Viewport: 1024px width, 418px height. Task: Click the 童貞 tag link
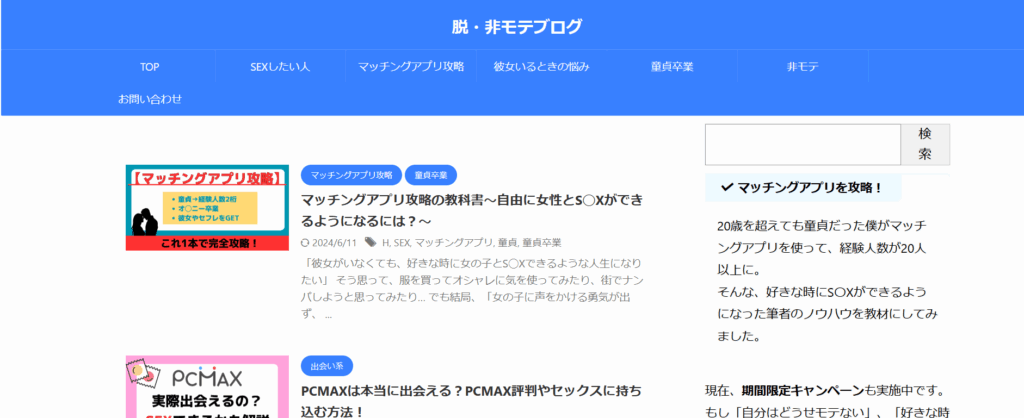click(507, 243)
